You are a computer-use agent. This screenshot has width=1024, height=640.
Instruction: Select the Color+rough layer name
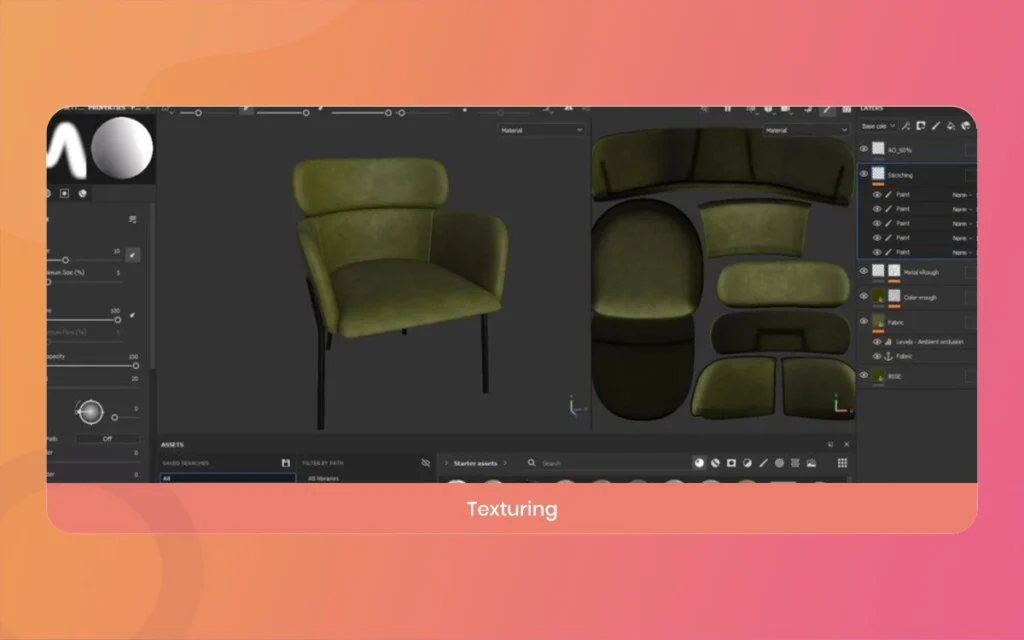pos(920,298)
